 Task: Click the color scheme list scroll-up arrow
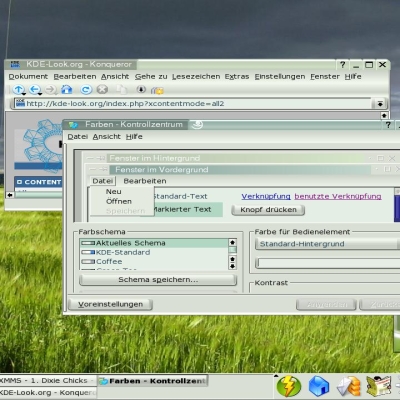coord(232,242)
